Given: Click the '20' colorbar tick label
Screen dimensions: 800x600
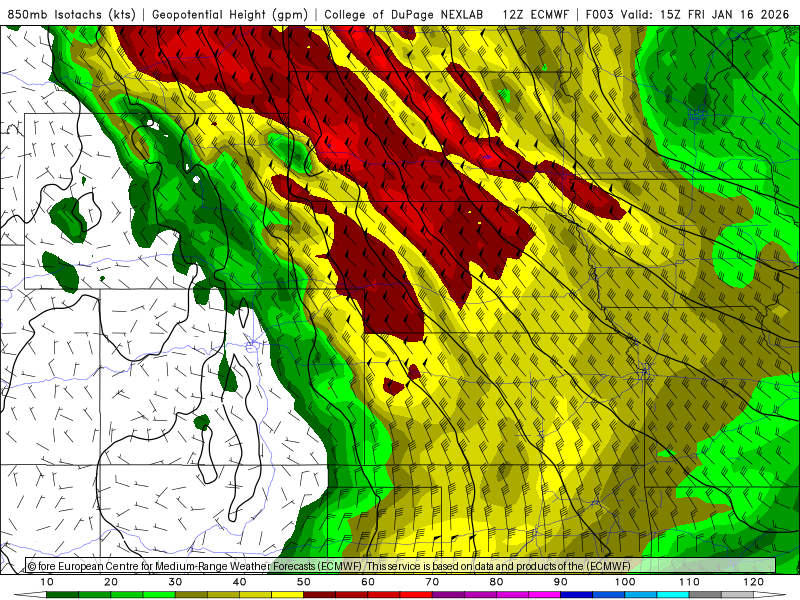Looking at the screenshot, I should pyautogui.click(x=111, y=582).
